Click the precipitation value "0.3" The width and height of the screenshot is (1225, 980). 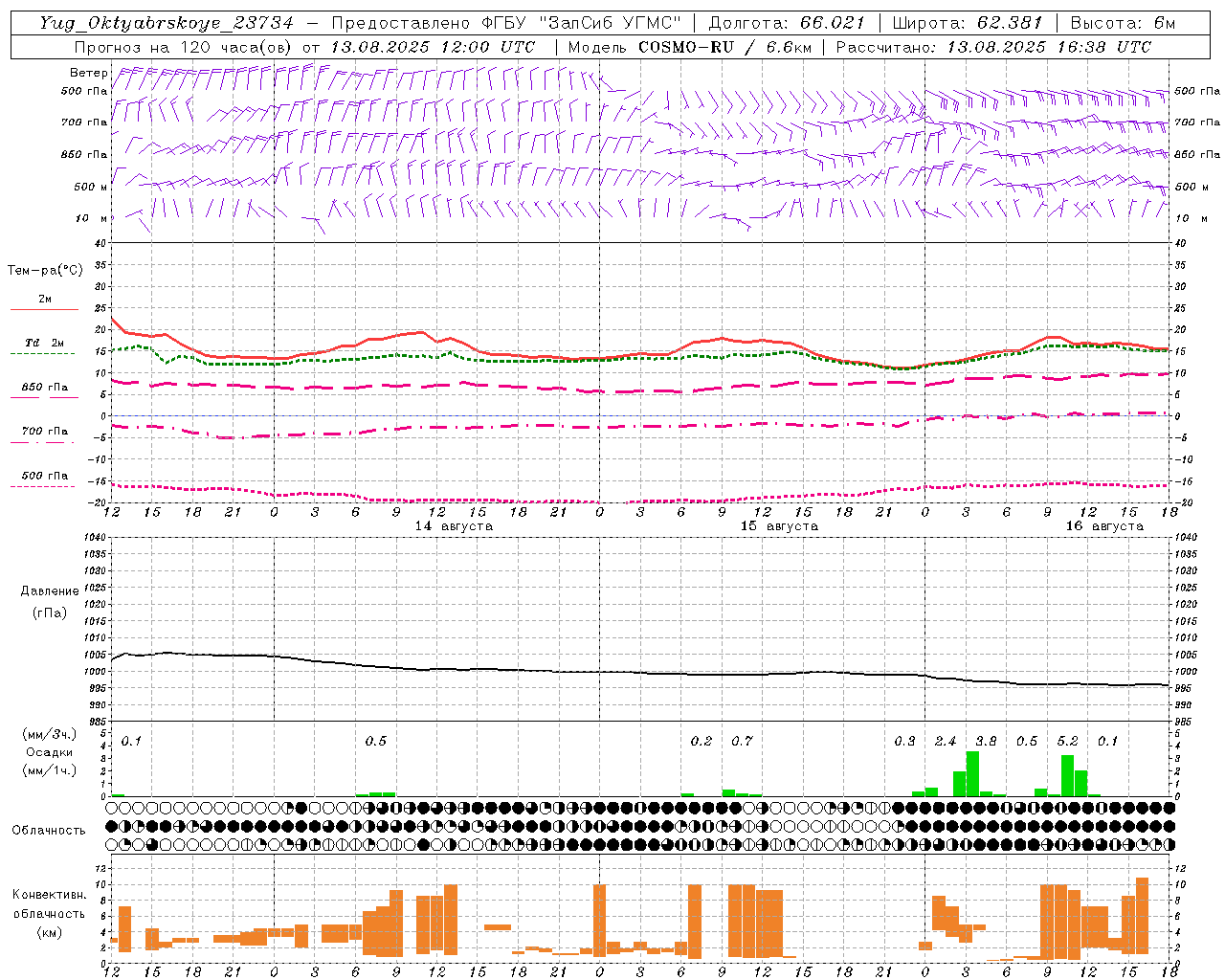pos(904,741)
